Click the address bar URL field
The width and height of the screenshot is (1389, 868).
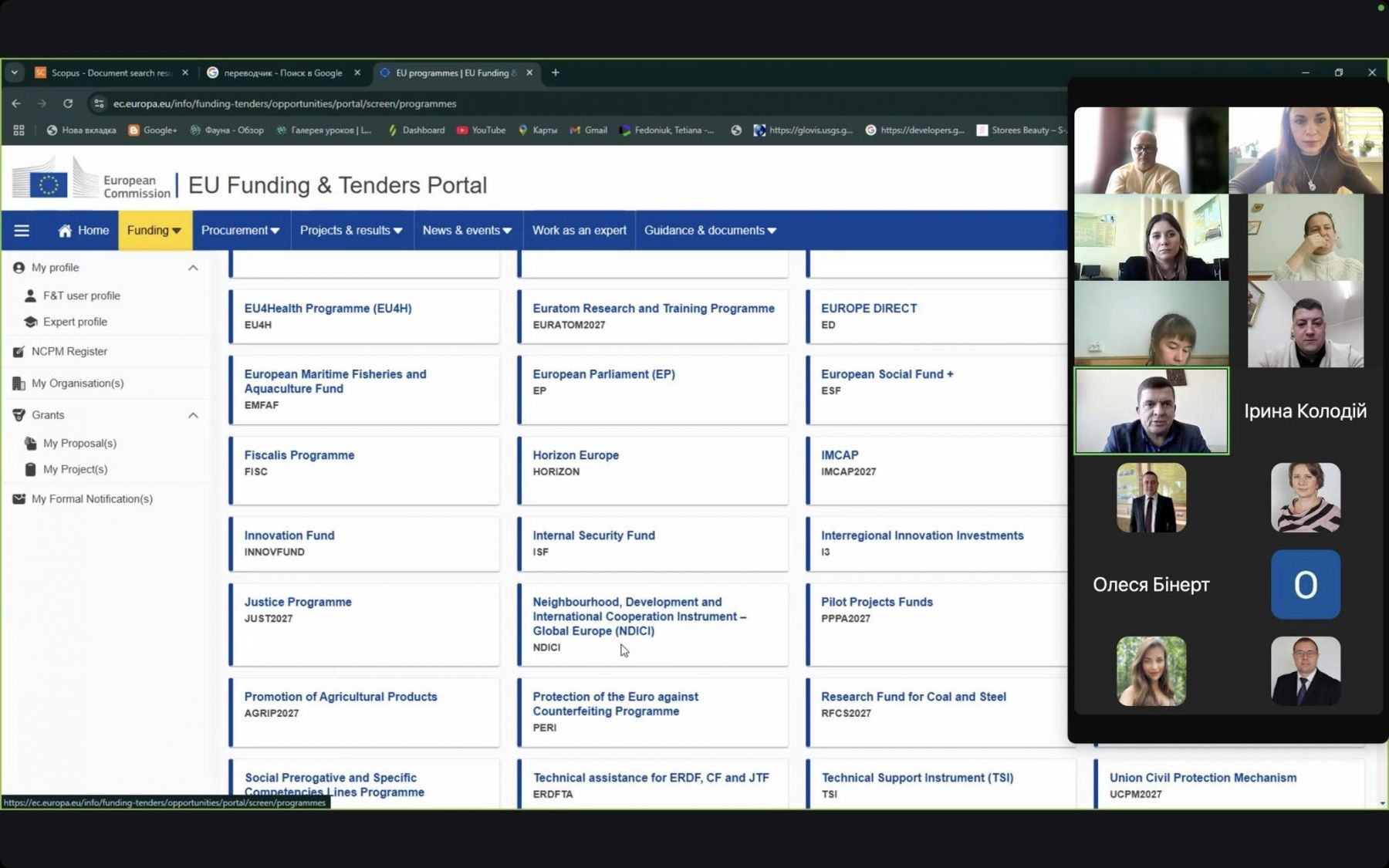pyautogui.click(x=579, y=103)
